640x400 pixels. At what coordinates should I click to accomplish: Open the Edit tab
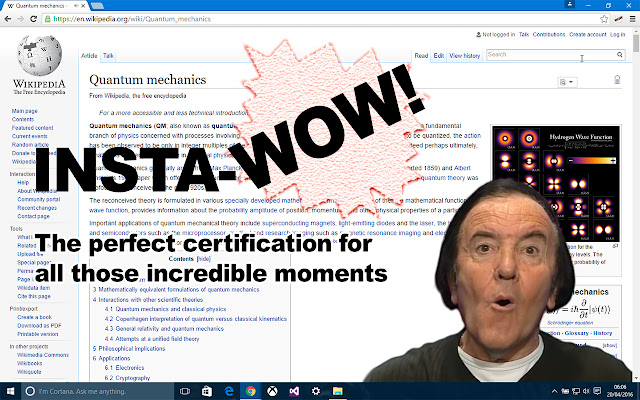tap(439, 56)
